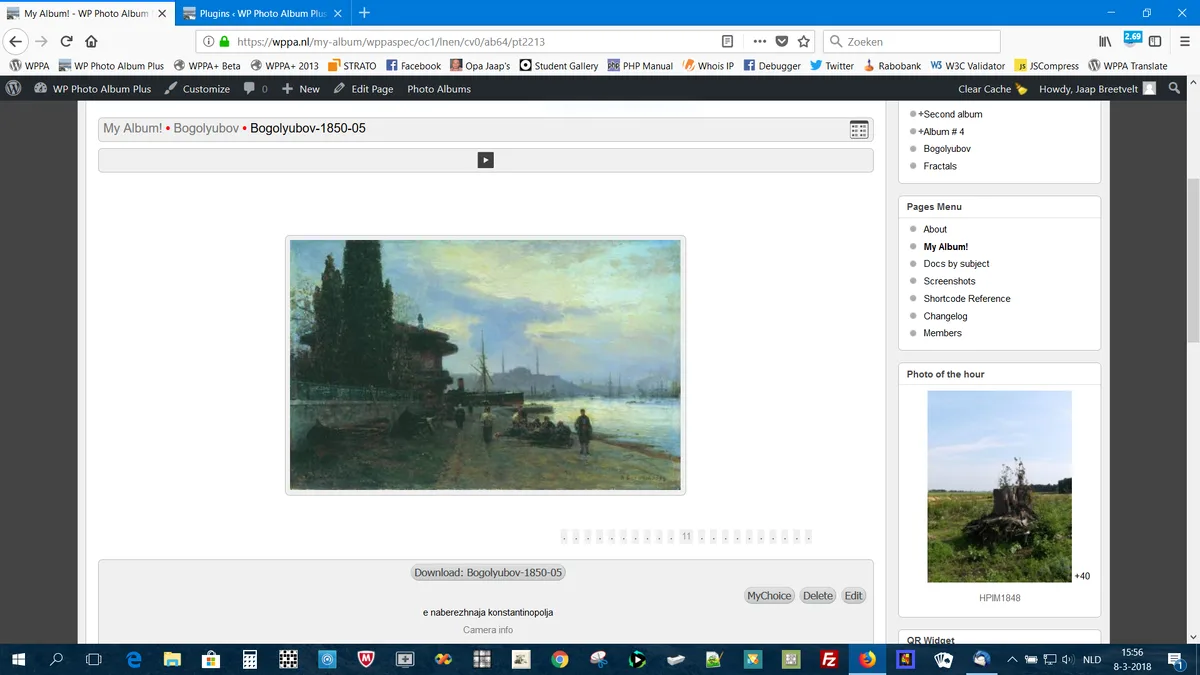Open the calendar icon in breadcrumb bar
The width and height of the screenshot is (1200, 675).
coord(859,129)
